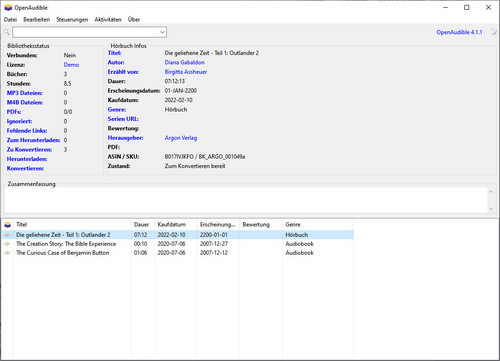Click the Serien URL link

point(123,119)
